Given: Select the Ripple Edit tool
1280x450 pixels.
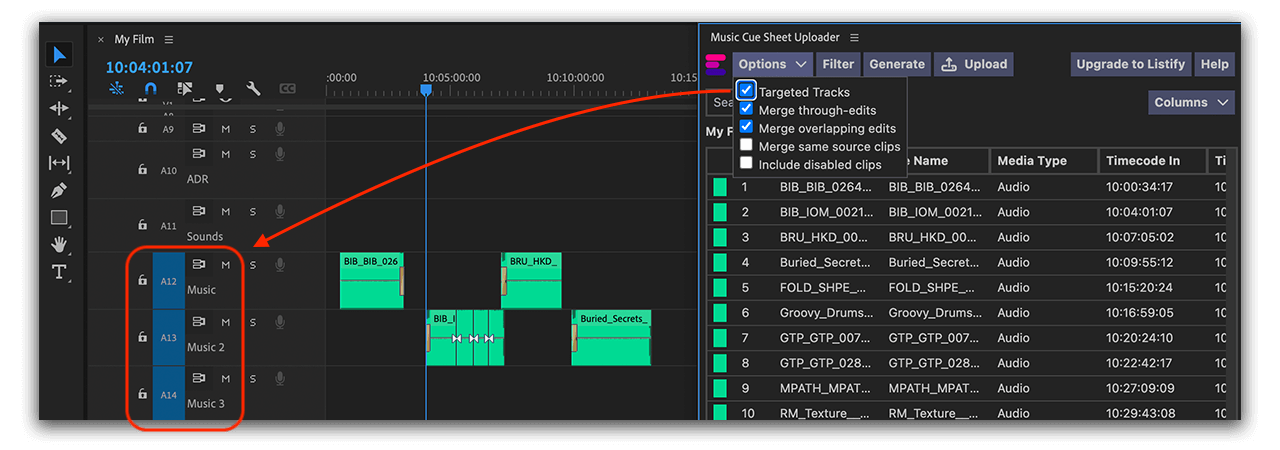Looking at the screenshot, I should click(59, 108).
